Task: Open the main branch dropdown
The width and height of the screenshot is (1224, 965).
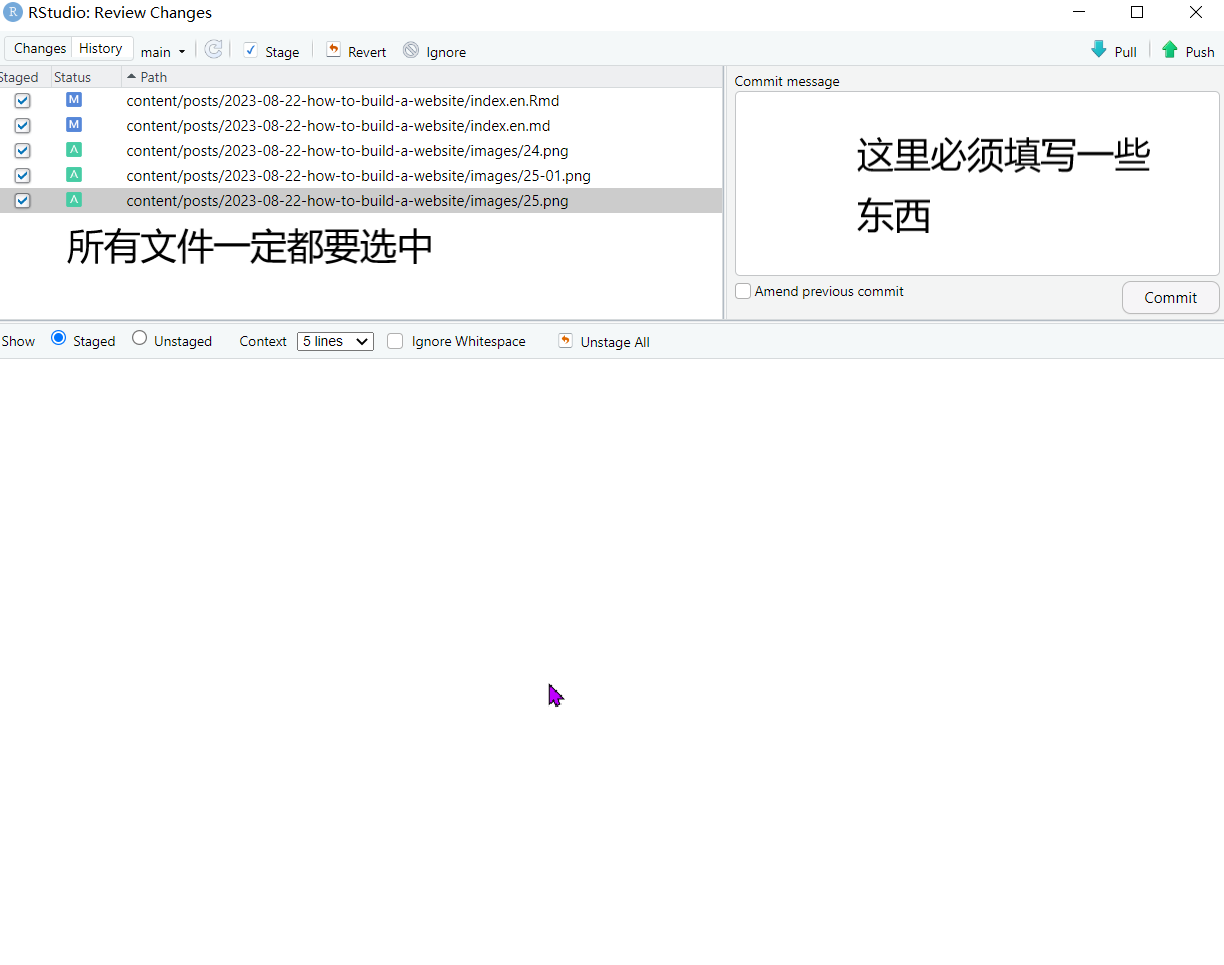Action: [x=163, y=52]
